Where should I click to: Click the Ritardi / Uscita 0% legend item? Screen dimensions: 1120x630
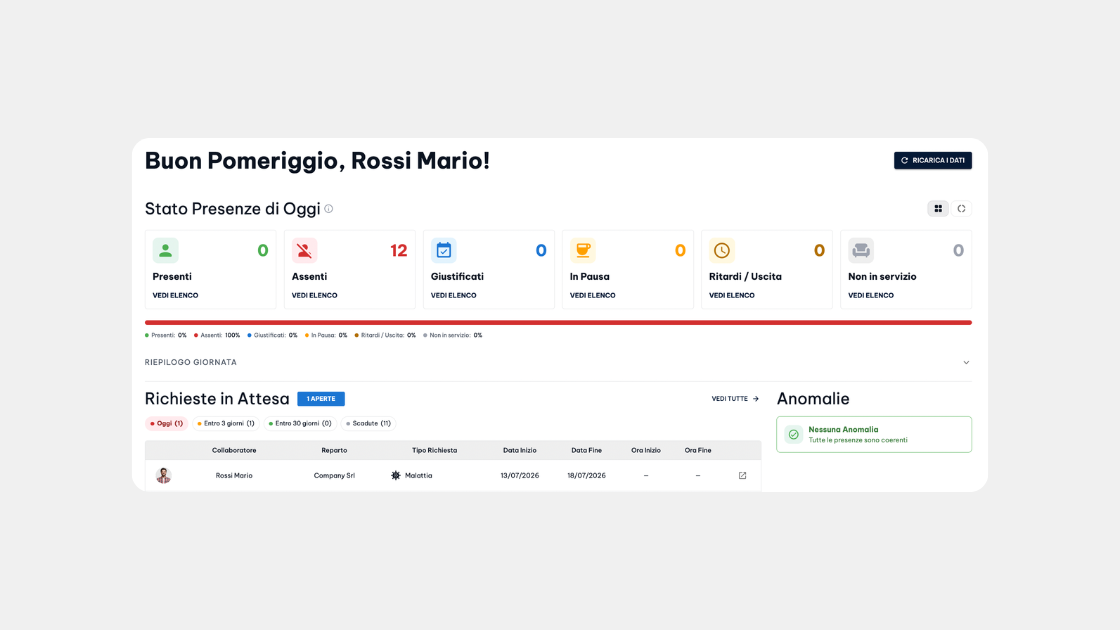(385, 335)
